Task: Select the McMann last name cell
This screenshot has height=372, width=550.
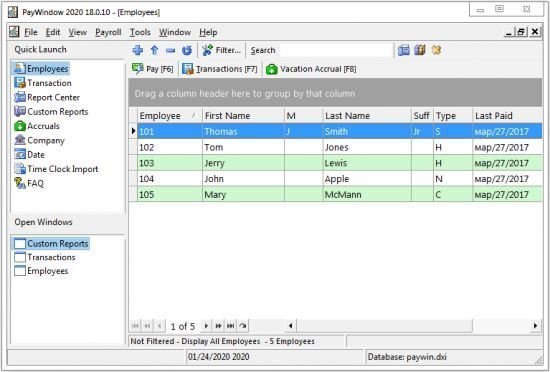Action: coord(367,195)
